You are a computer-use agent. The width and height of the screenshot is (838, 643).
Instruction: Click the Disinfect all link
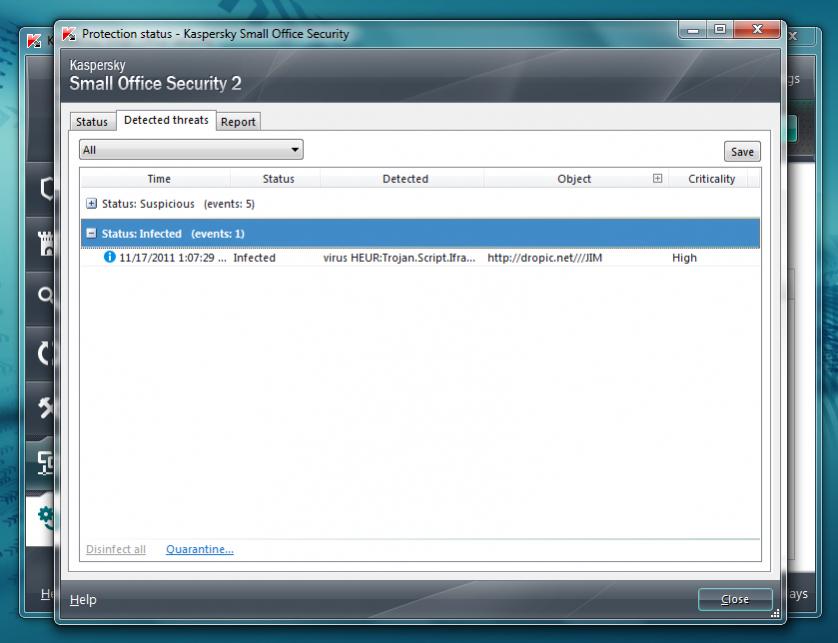tap(116, 549)
